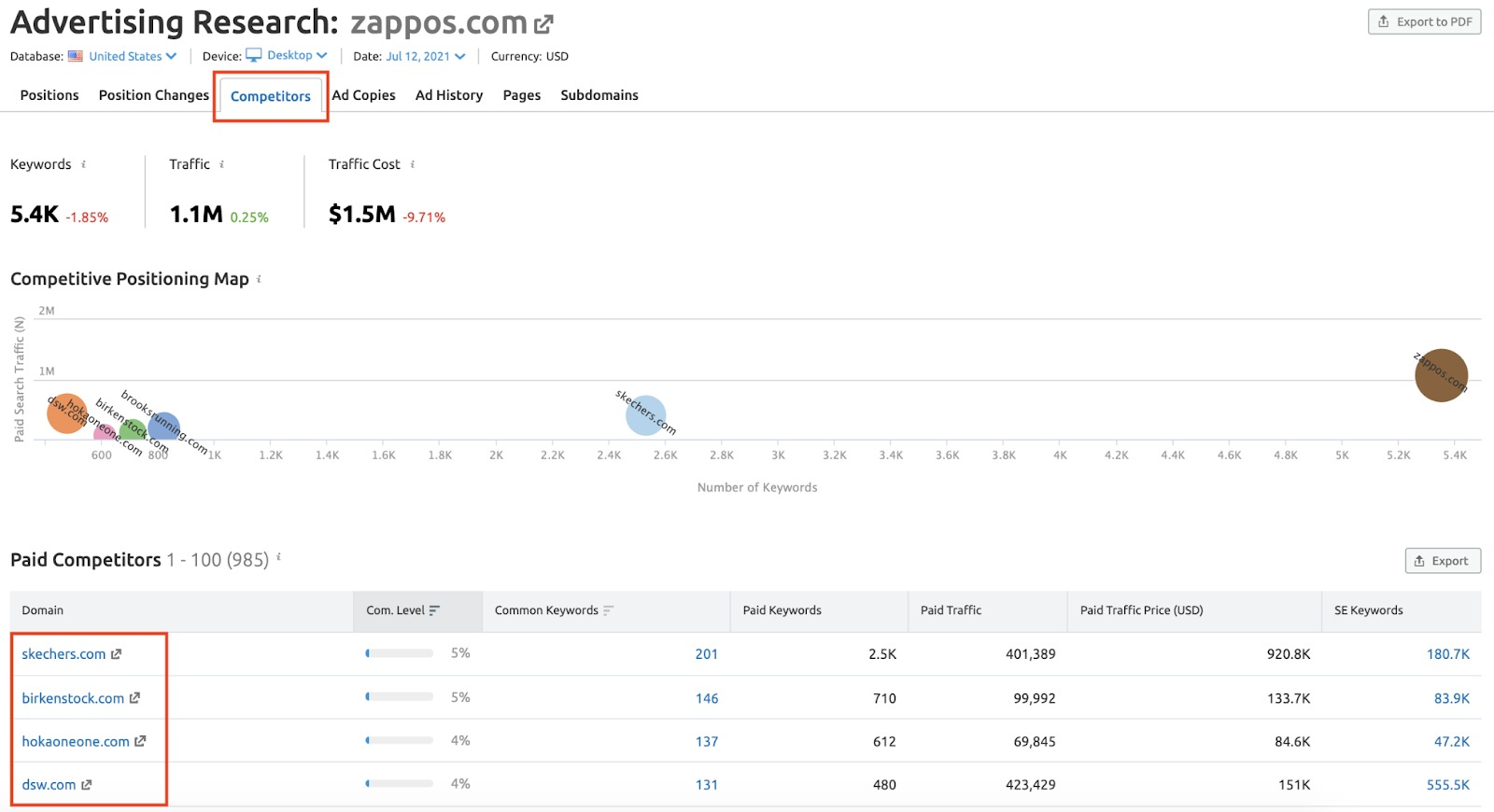Click the $1.5M traffic cost value

click(x=362, y=215)
